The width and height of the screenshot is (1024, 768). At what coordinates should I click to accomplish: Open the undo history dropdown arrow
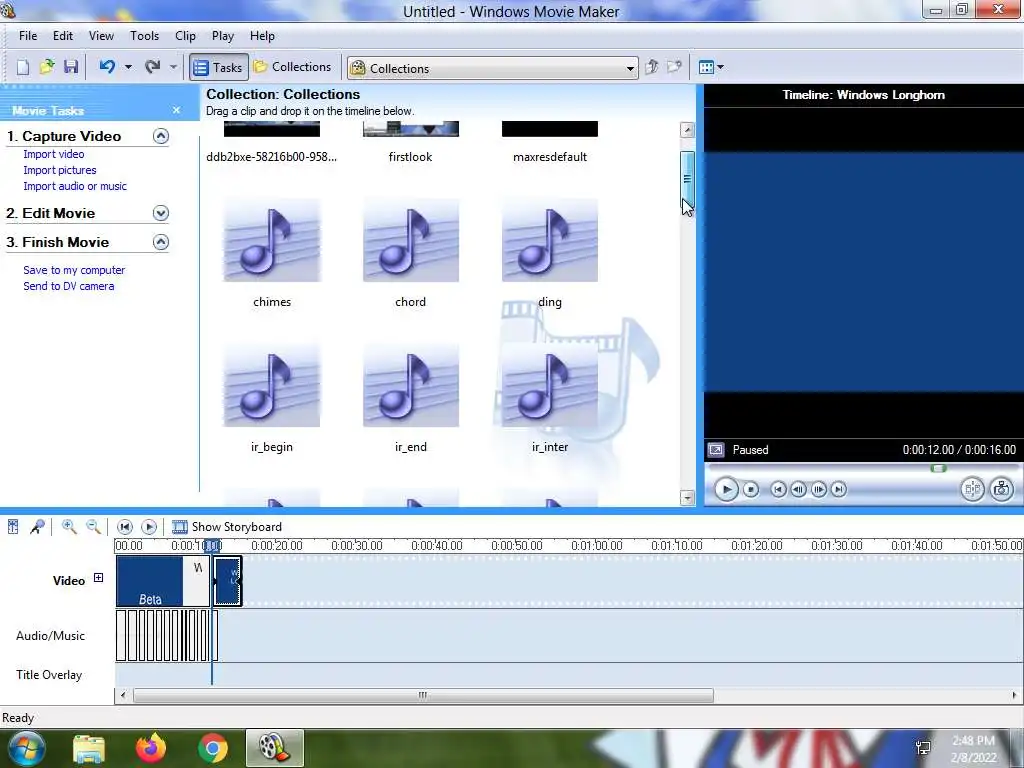click(x=128, y=67)
